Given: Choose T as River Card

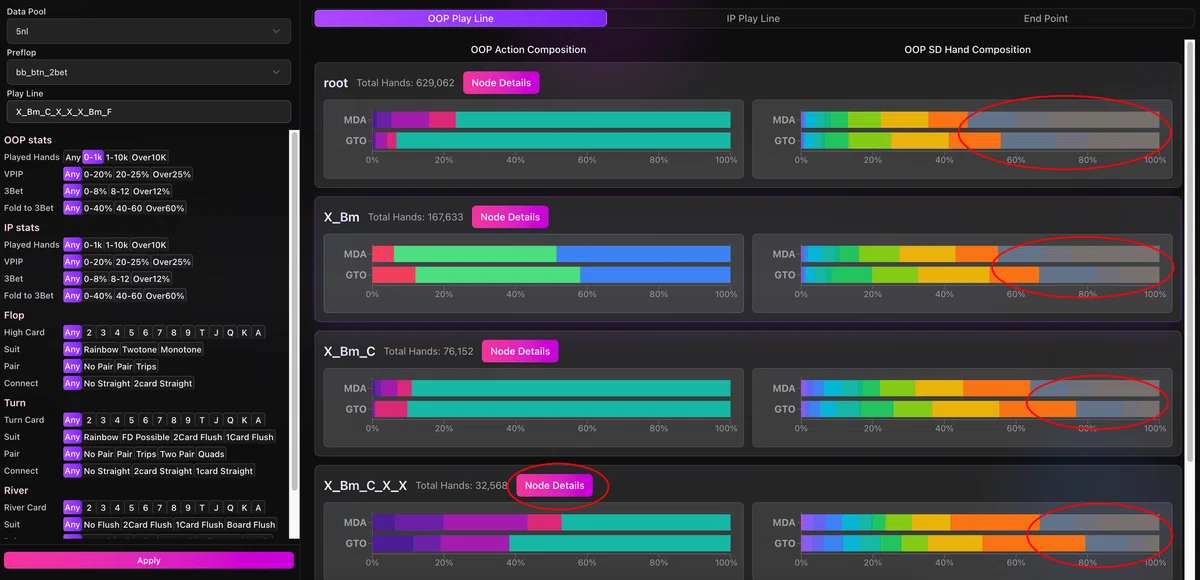Looking at the screenshot, I should click(x=202, y=508).
